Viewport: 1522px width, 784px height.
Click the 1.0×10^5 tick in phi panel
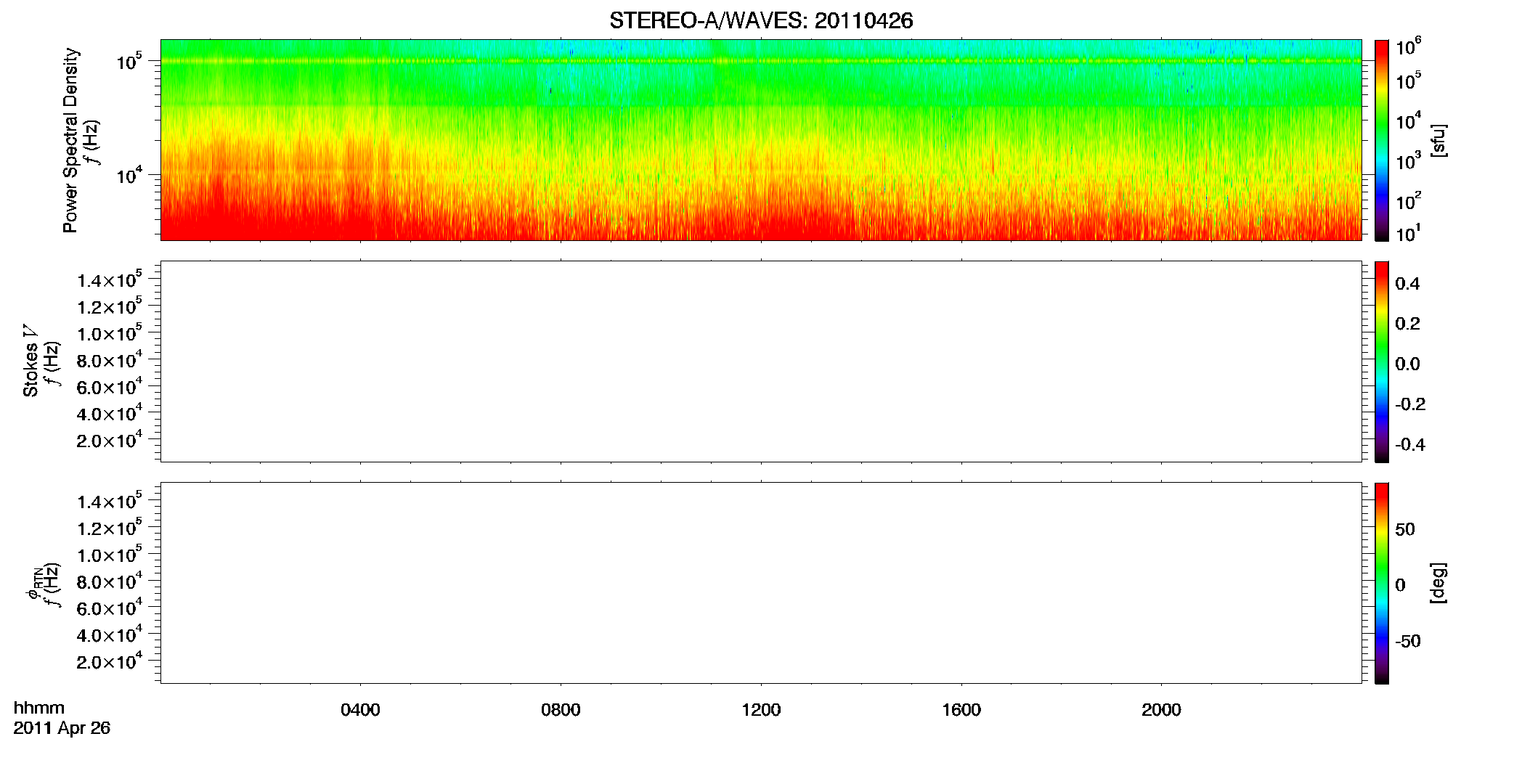tap(109, 554)
